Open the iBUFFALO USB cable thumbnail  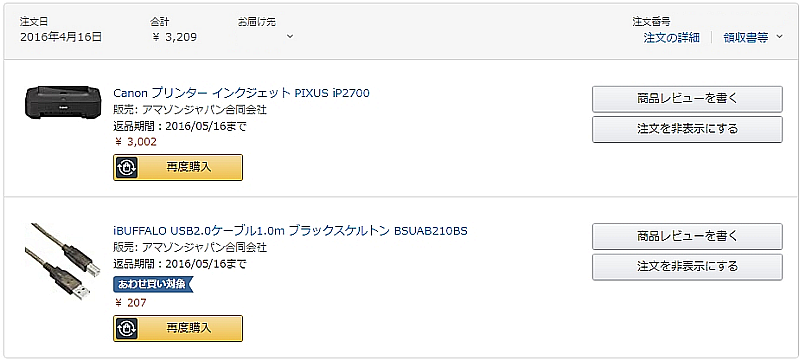tap(57, 261)
